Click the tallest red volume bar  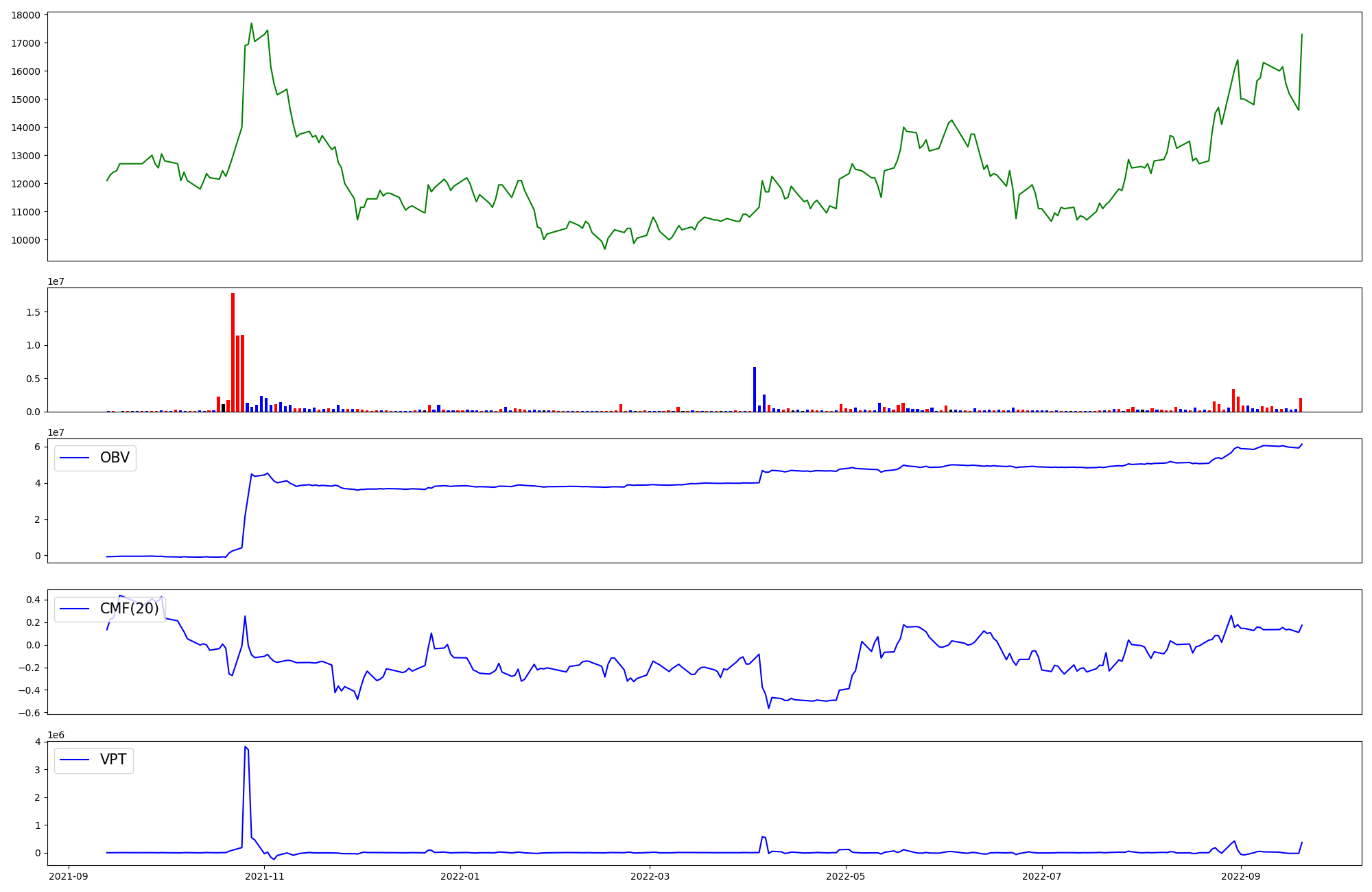pyautogui.click(x=233, y=353)
